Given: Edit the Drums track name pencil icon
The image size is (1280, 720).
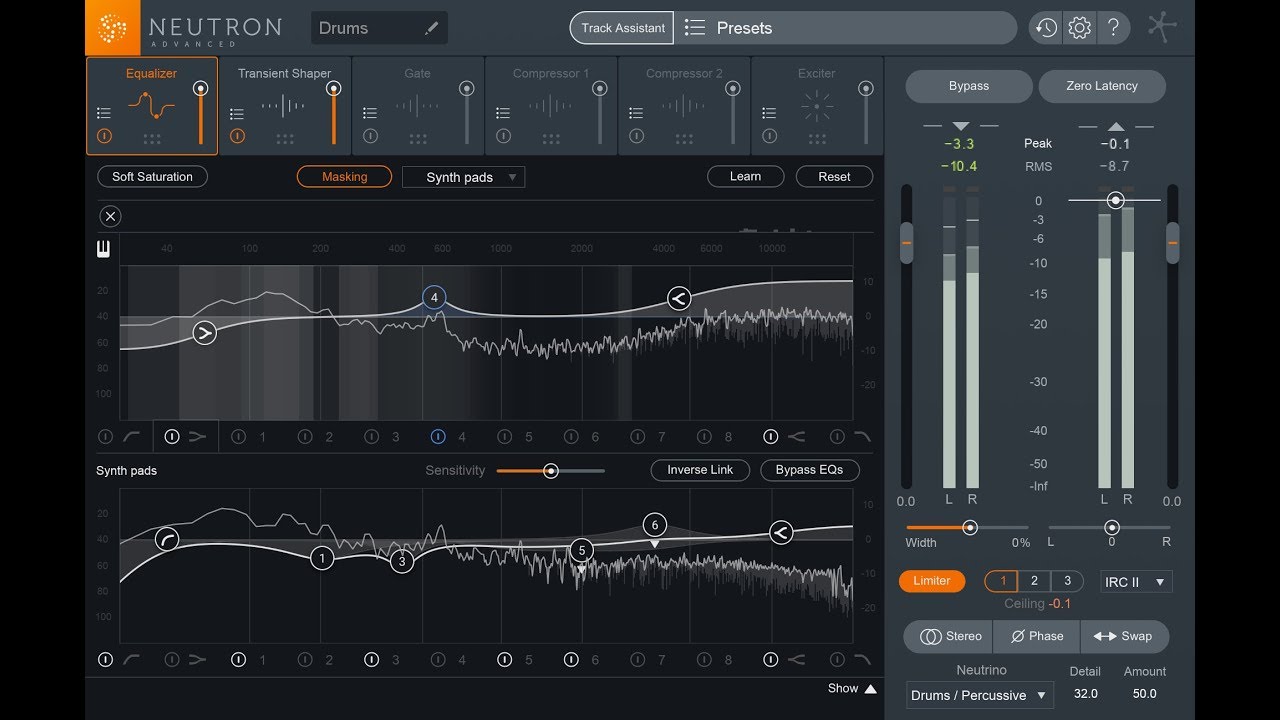Looking at the screenshot, I should (x=431, y=29).
